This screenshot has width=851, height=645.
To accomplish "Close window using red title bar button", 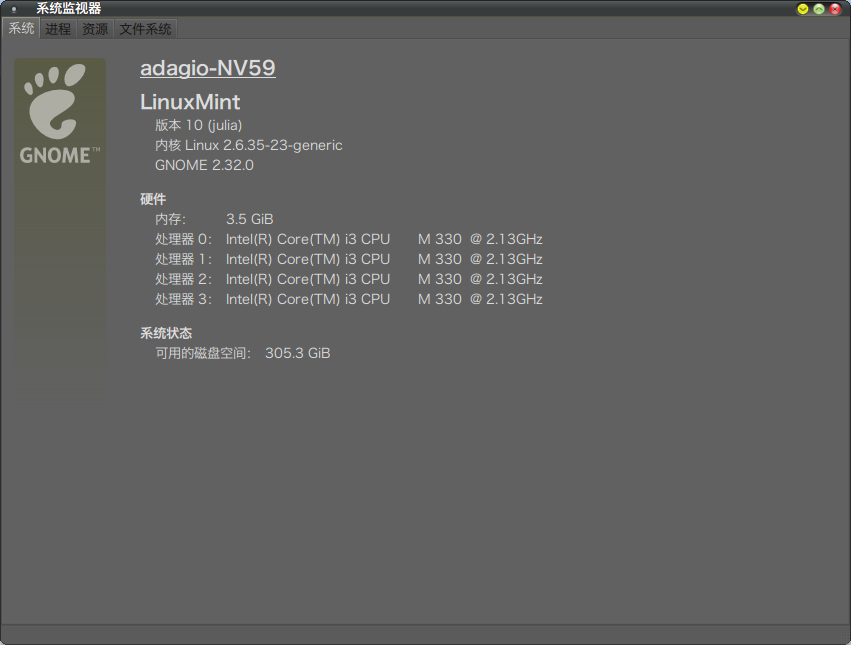I will tap(835, 9).
